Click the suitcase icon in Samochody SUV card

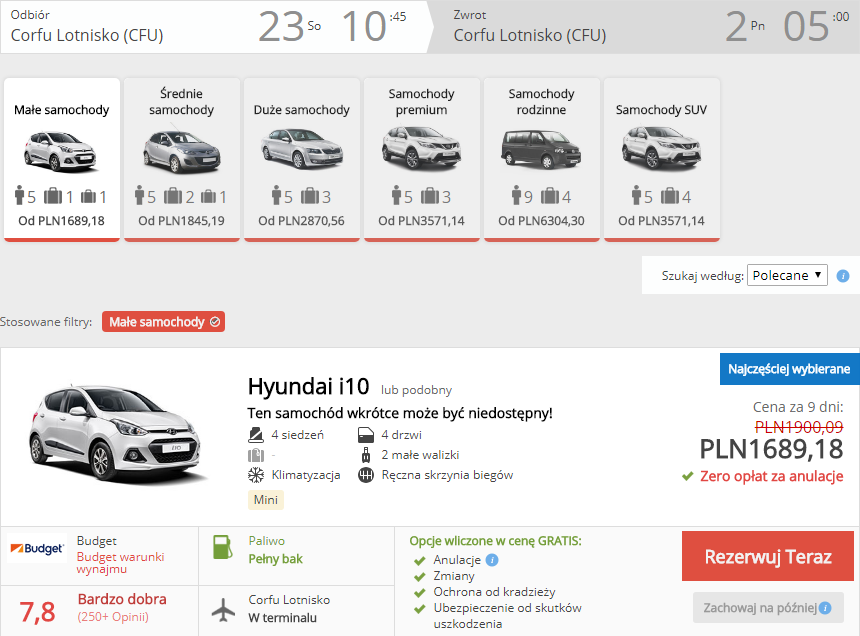pos(670,196)
